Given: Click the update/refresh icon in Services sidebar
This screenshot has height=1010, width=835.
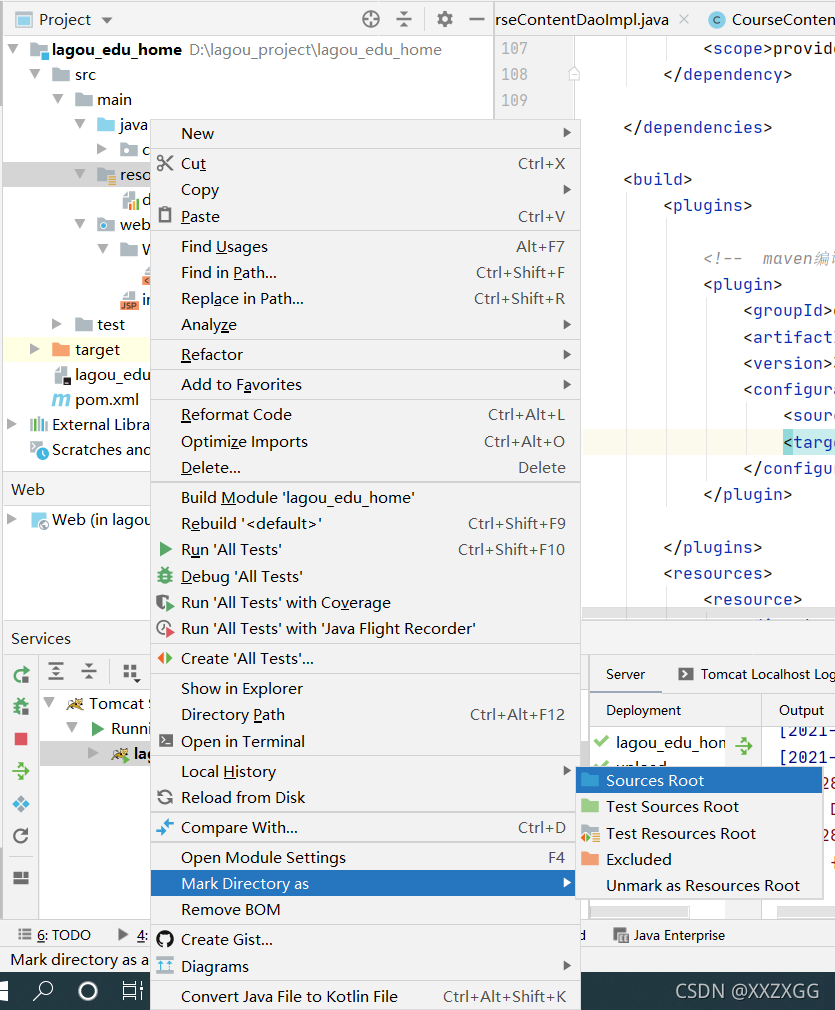Looking at the screenshot, I should point(21,835).
